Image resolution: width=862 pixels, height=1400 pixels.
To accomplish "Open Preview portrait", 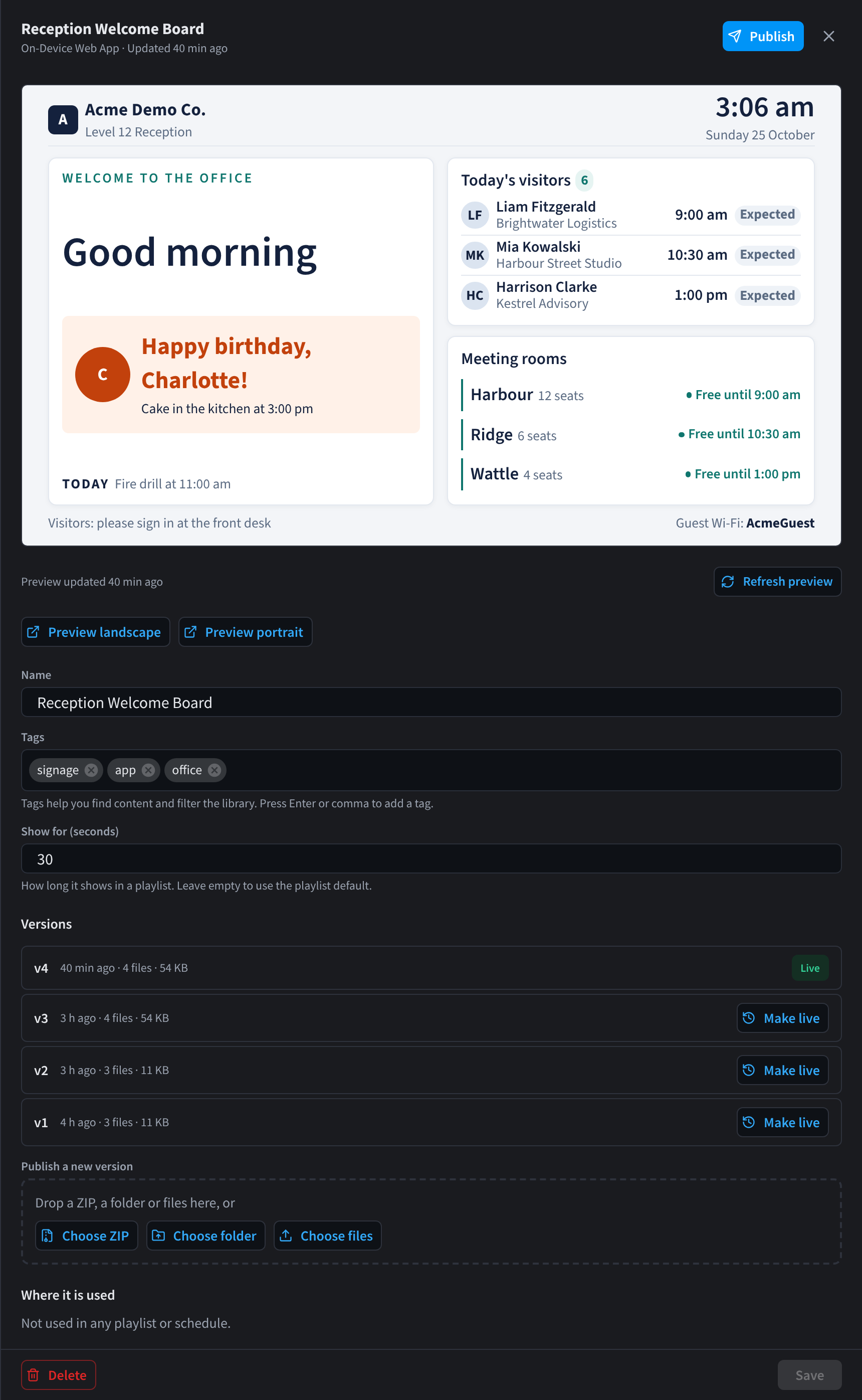I will click(x=245, y=632).
